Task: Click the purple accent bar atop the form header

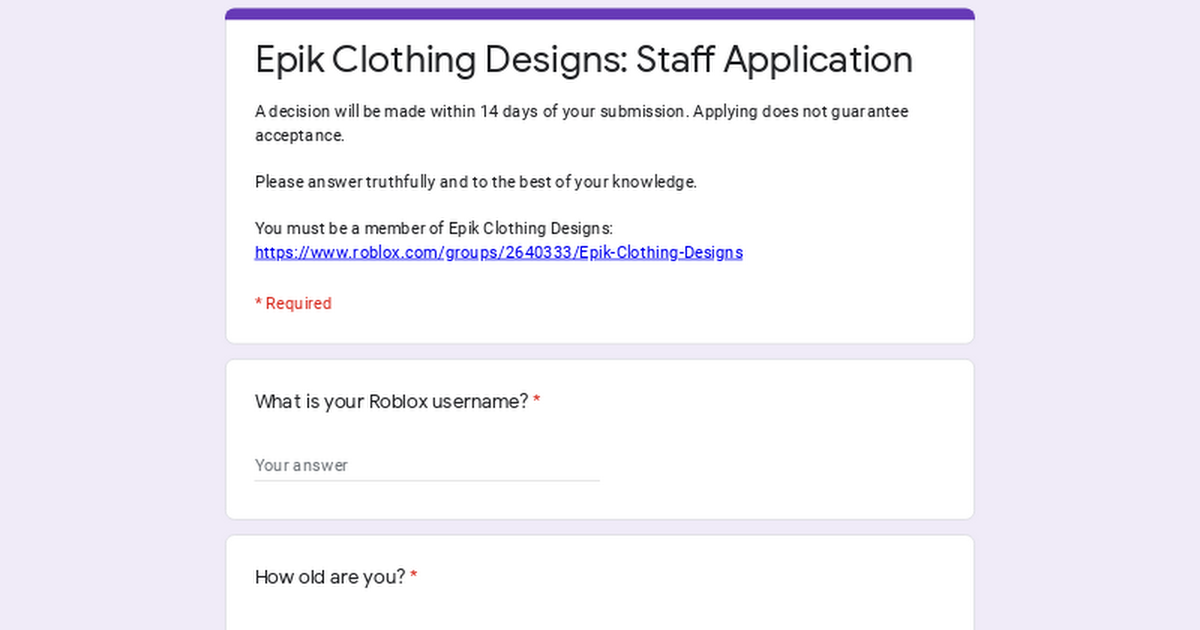Action: [600, 13]
